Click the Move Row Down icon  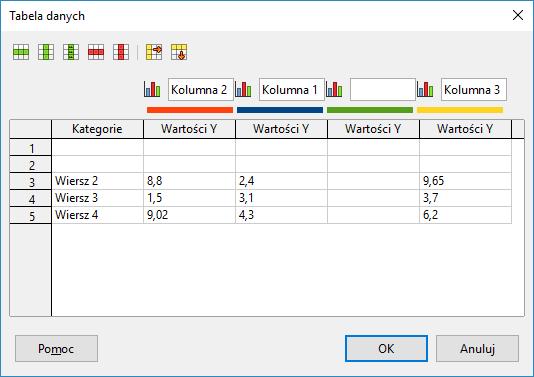pyautogui.click(x=179, y=52)
